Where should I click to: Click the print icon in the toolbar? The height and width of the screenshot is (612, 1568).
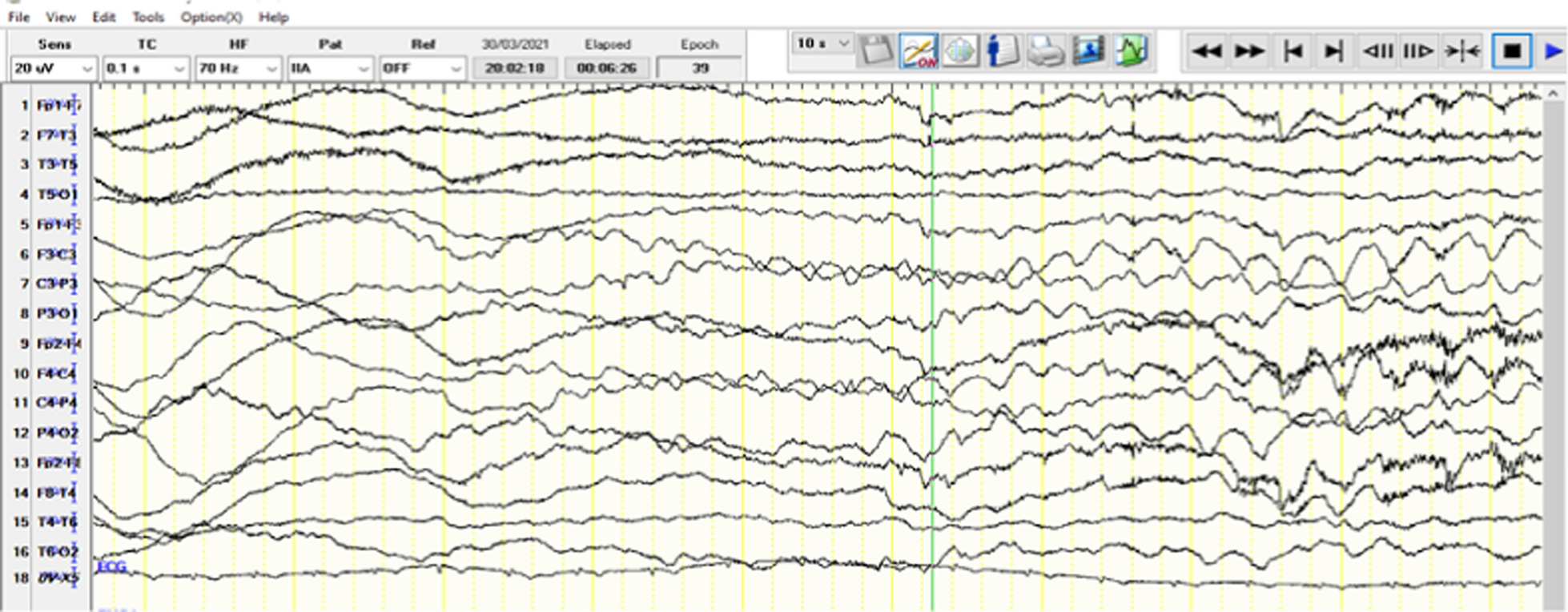pyautogui.click(x=1044, y=51)
